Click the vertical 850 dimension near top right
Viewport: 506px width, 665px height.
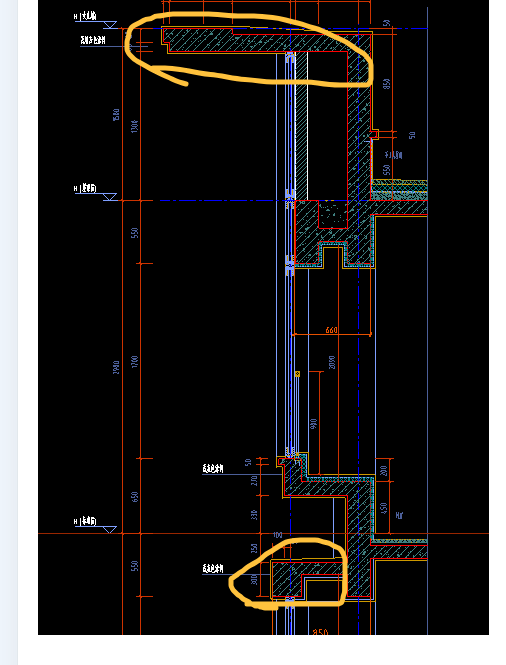(x=387, y=84)
